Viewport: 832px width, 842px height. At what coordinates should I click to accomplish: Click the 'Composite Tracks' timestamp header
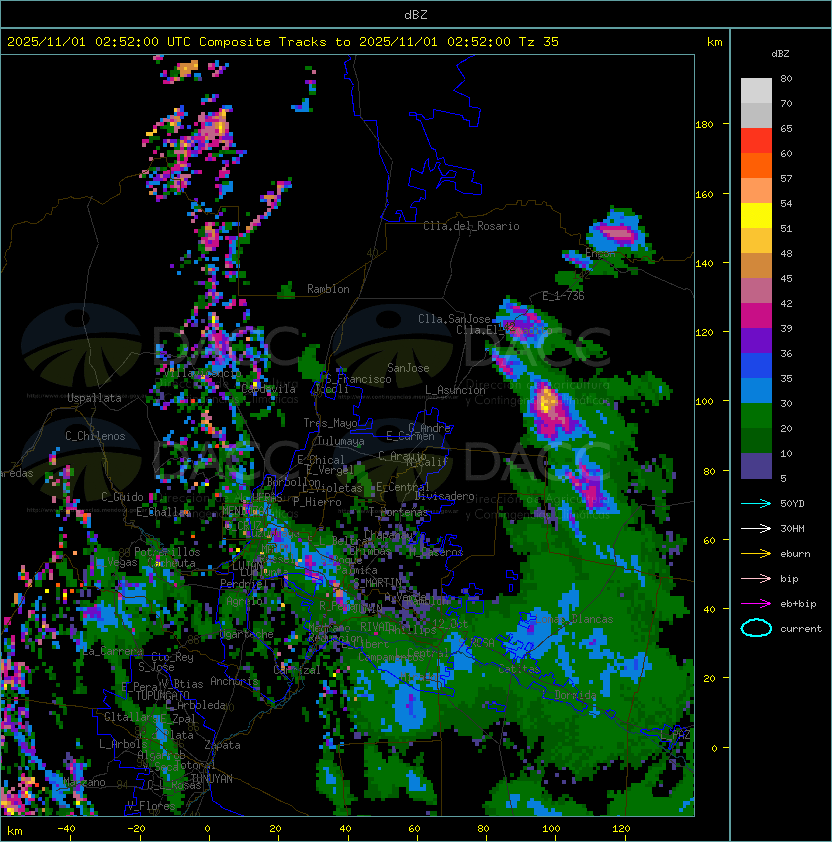283,42
